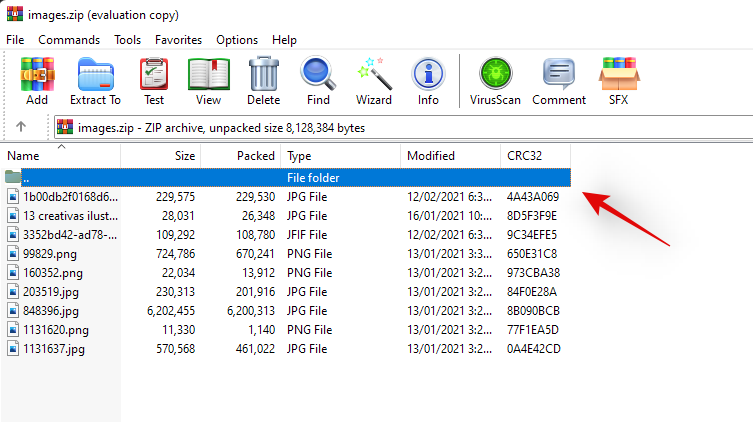Open the Commands menu

pyautogui.click(x=69, y=40)
